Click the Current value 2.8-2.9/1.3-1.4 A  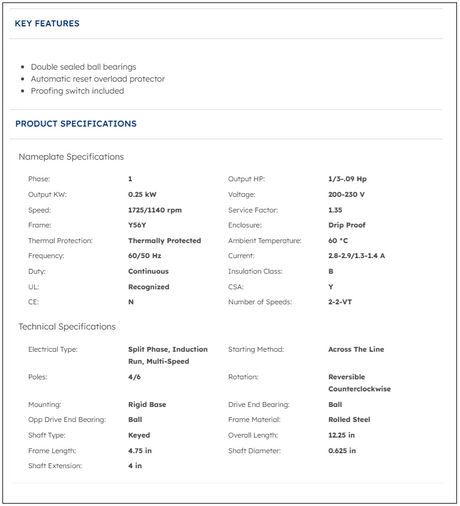click(356, 256)
